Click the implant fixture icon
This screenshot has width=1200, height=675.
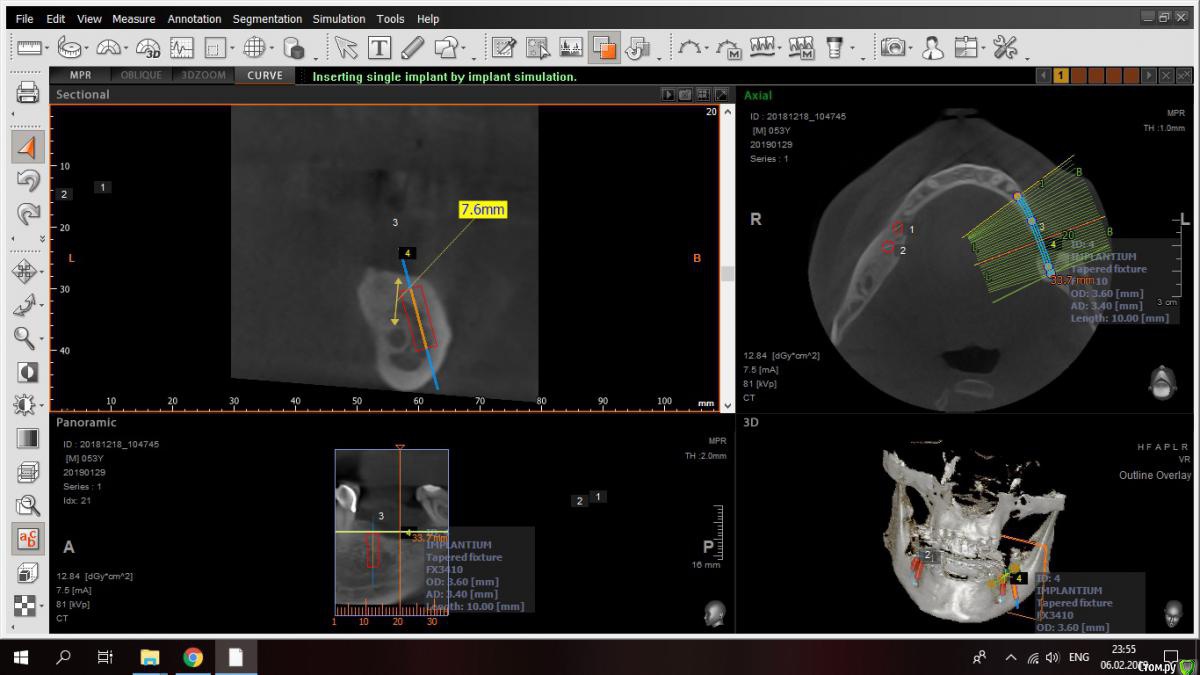833,47
